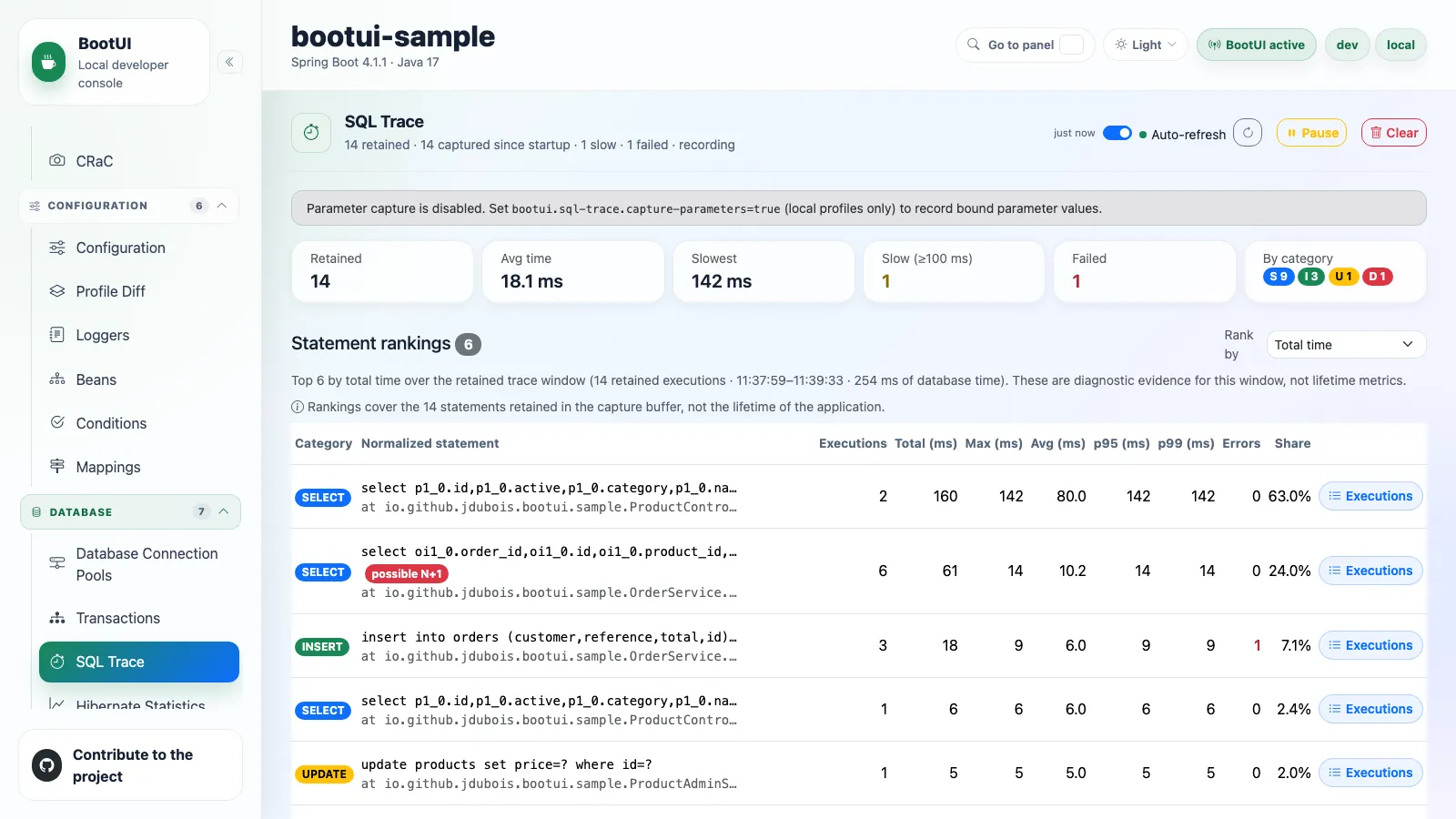The height and width of the screenshot is (819, 1456).
Task: Open the CRaC panel
Action: (x=138, y=161)
